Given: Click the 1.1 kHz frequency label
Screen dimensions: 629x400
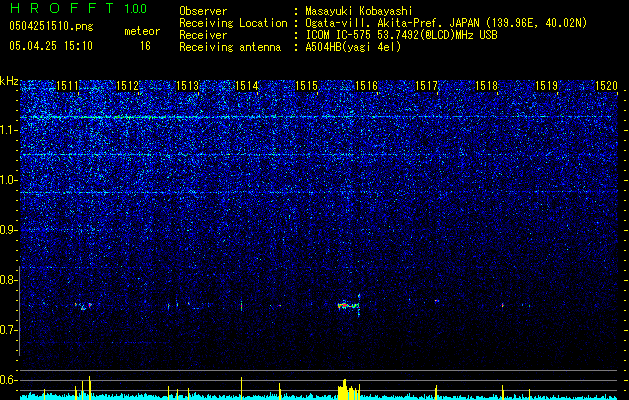Looking at the screenshot, I should [9, 130].
